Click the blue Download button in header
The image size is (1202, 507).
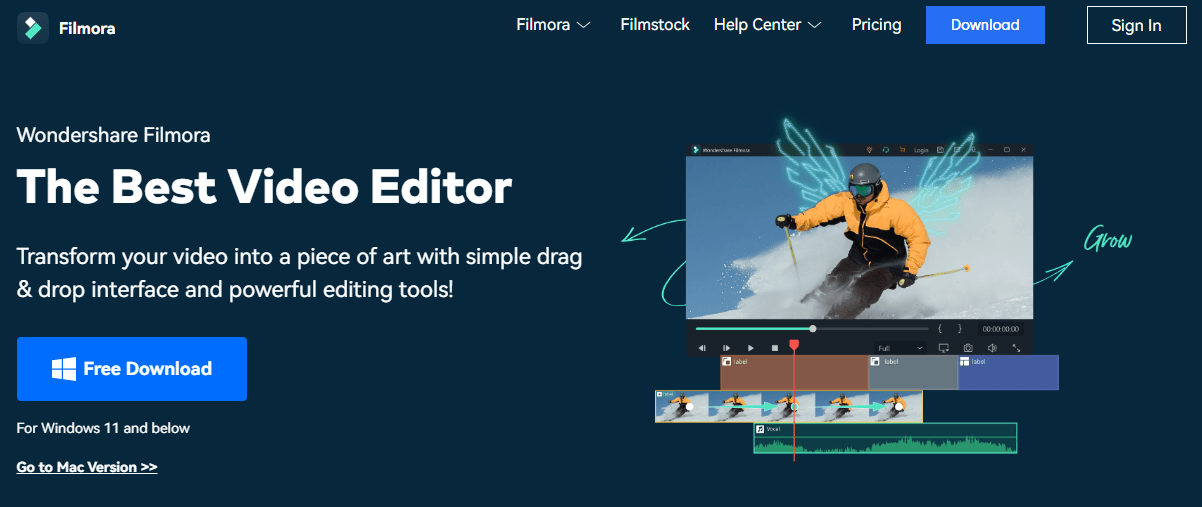[985, 25]
